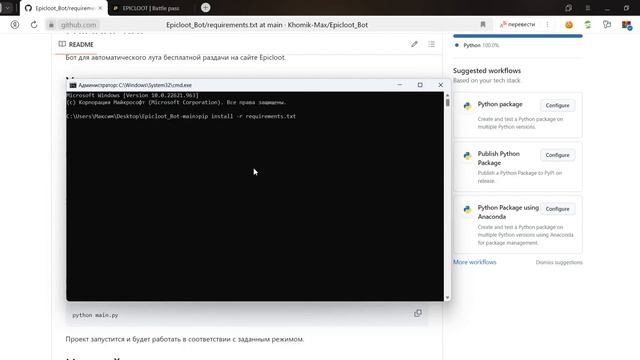The height and width of the screenshot is (360, 640).
Task: Select the README tab heading
Action: tap(76, 44)
